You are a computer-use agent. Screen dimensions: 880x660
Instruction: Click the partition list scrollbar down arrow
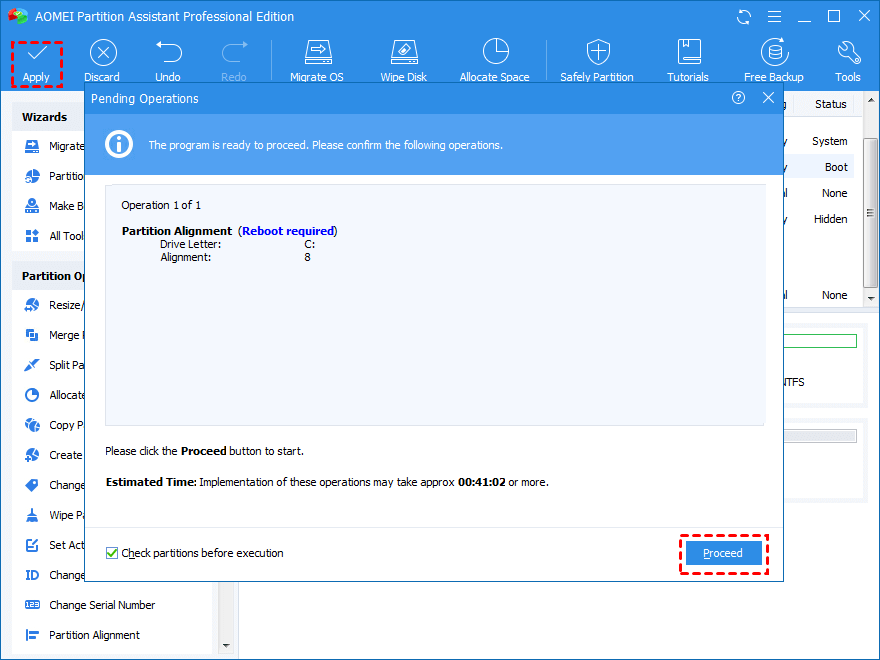871,299
